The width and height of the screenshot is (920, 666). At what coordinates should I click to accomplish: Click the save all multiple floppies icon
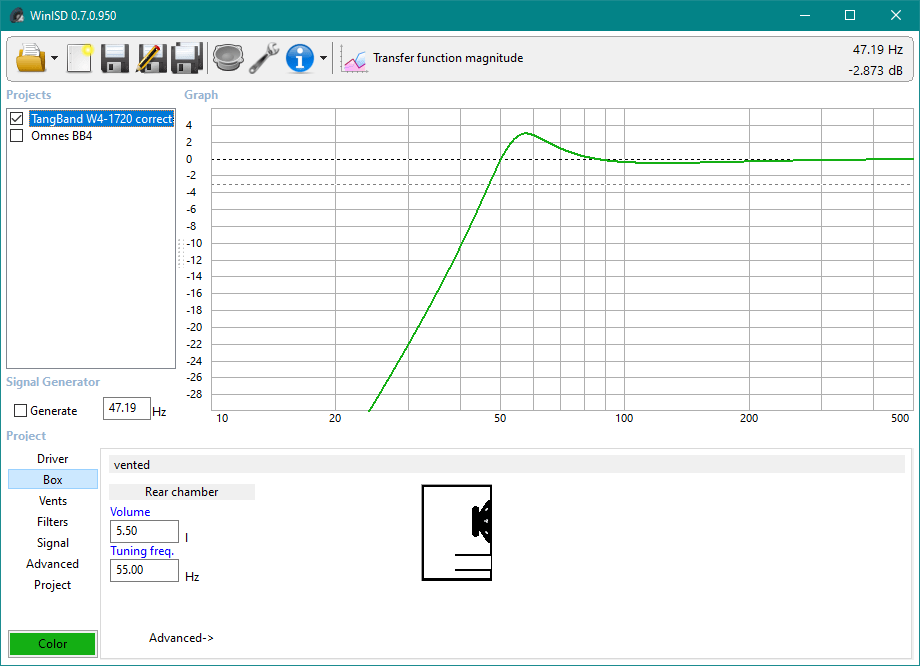pos(187,58)
